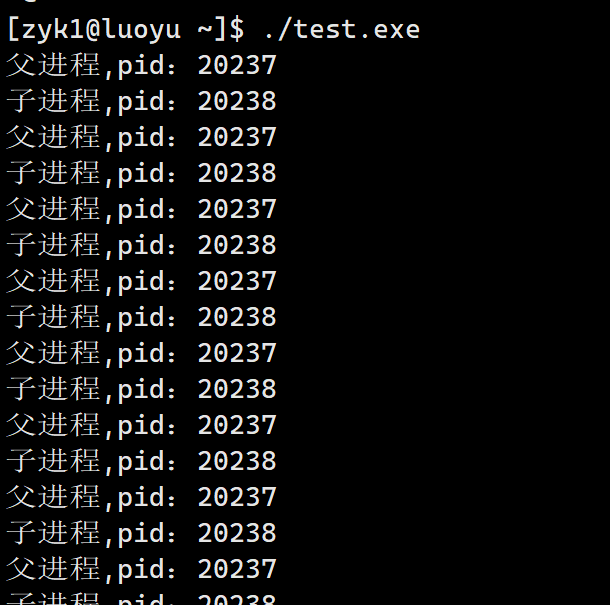Click the tilde directory in the shell prompt
The image size is (610, 605).
coord(205,30)
